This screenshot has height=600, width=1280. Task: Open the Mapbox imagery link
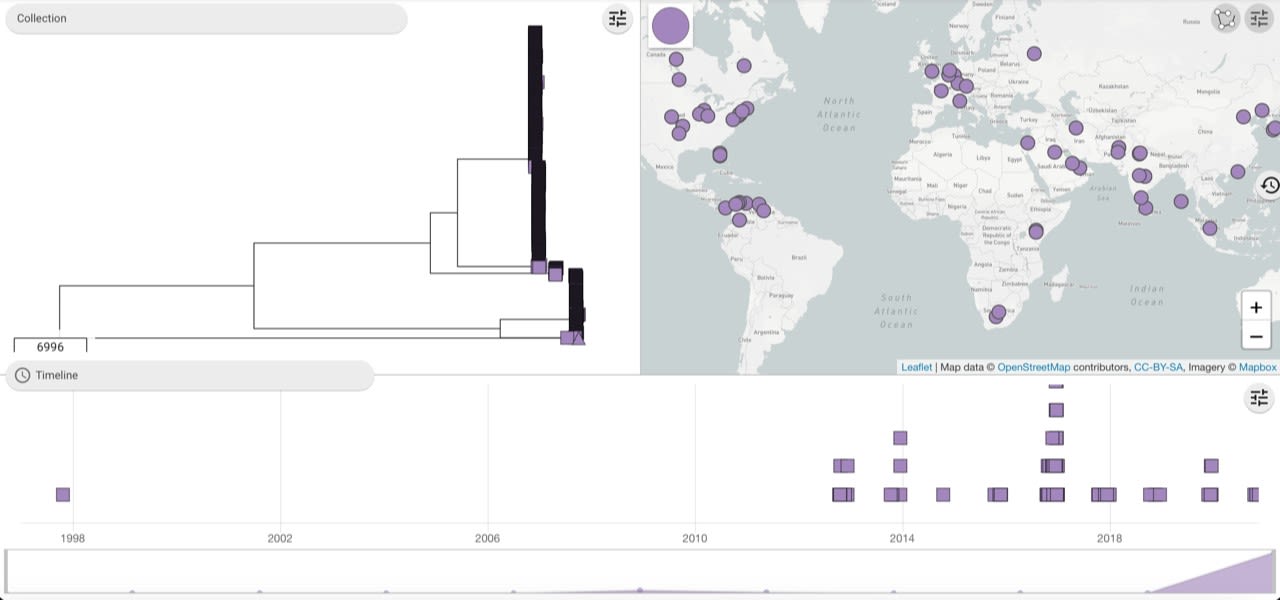click(1257, 367)
